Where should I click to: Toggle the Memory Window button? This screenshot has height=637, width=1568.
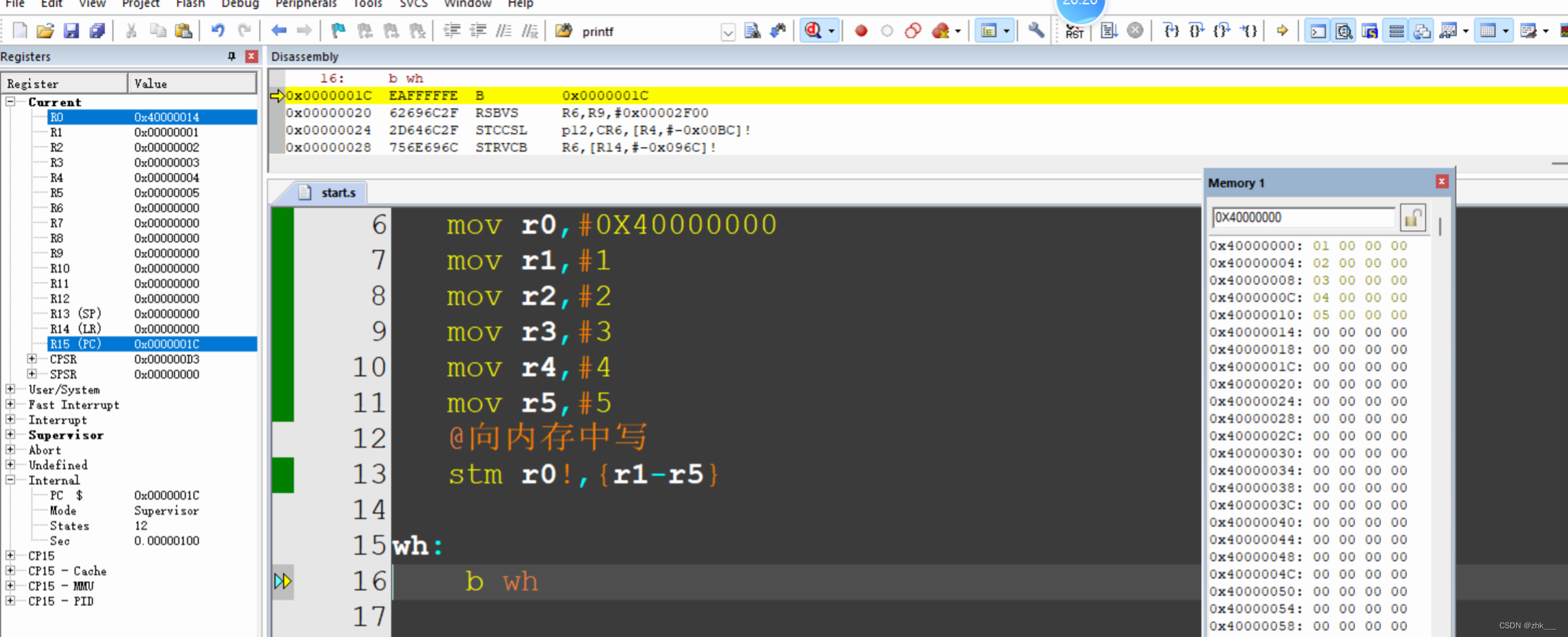coord(1487,31)
